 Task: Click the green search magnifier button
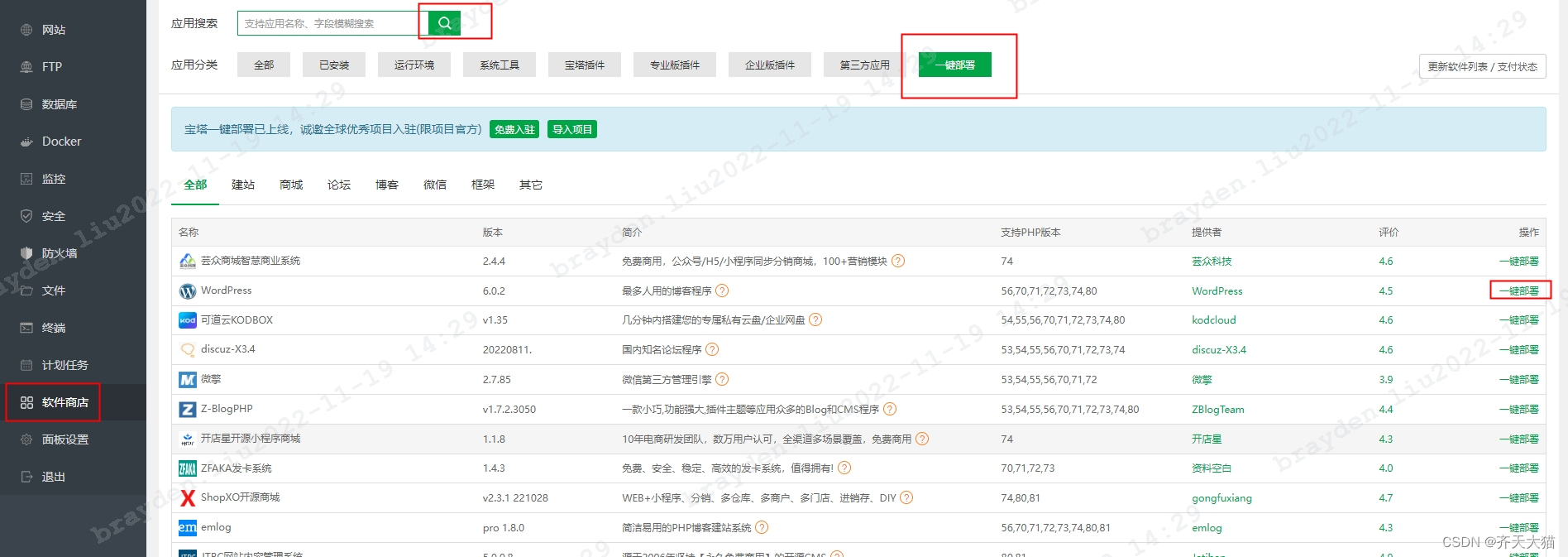pos(445,23)
